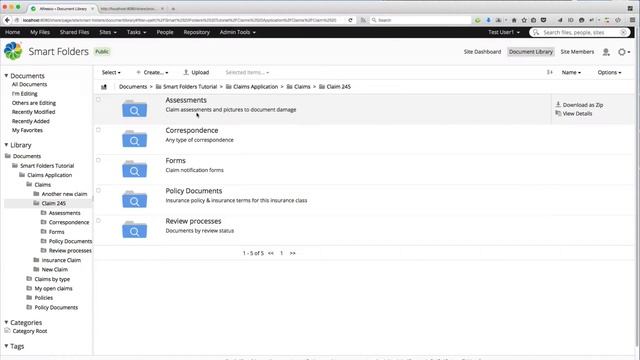Click the browser back arrow

(7, 20)
